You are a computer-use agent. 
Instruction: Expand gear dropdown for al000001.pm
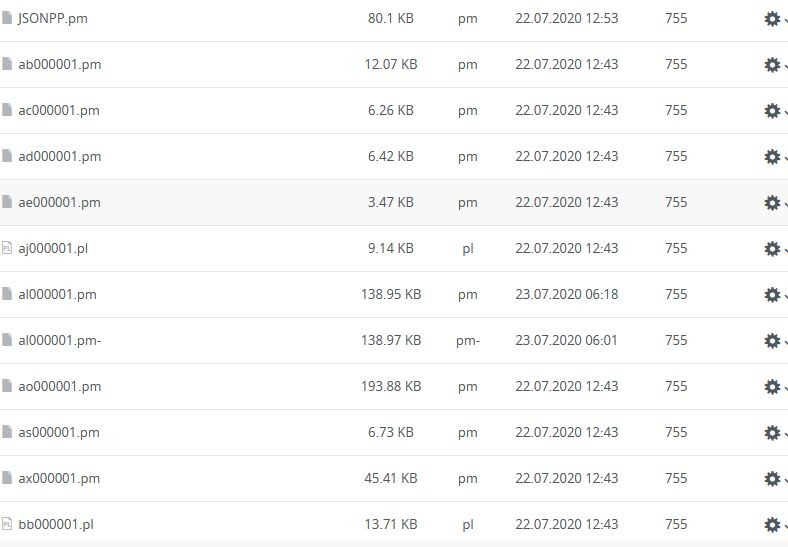772,295
